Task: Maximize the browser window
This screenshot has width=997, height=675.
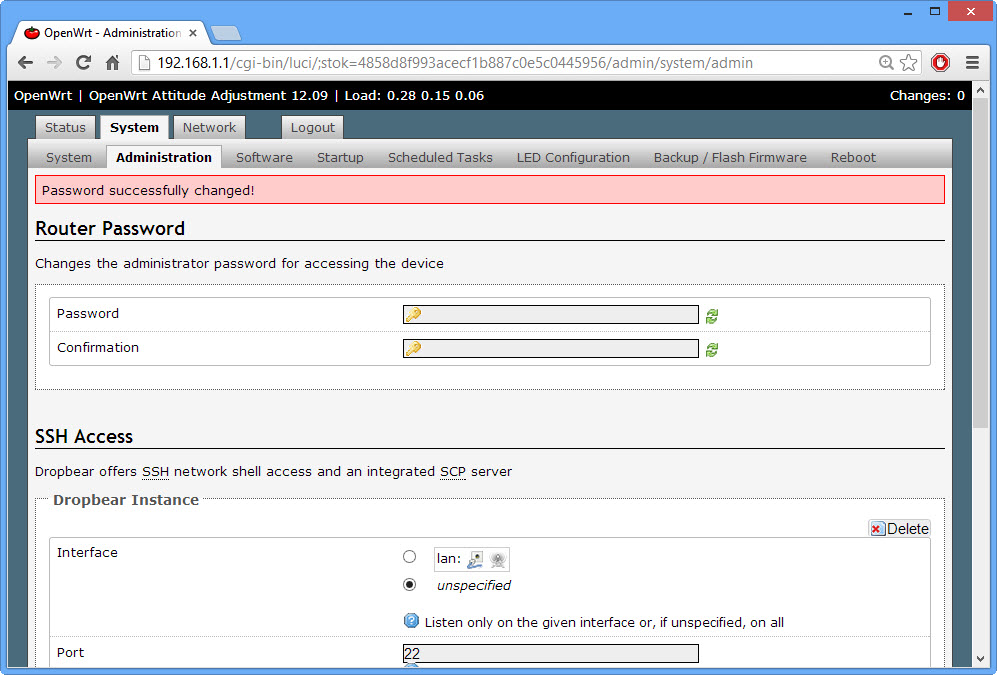Action: click(935, 11)
